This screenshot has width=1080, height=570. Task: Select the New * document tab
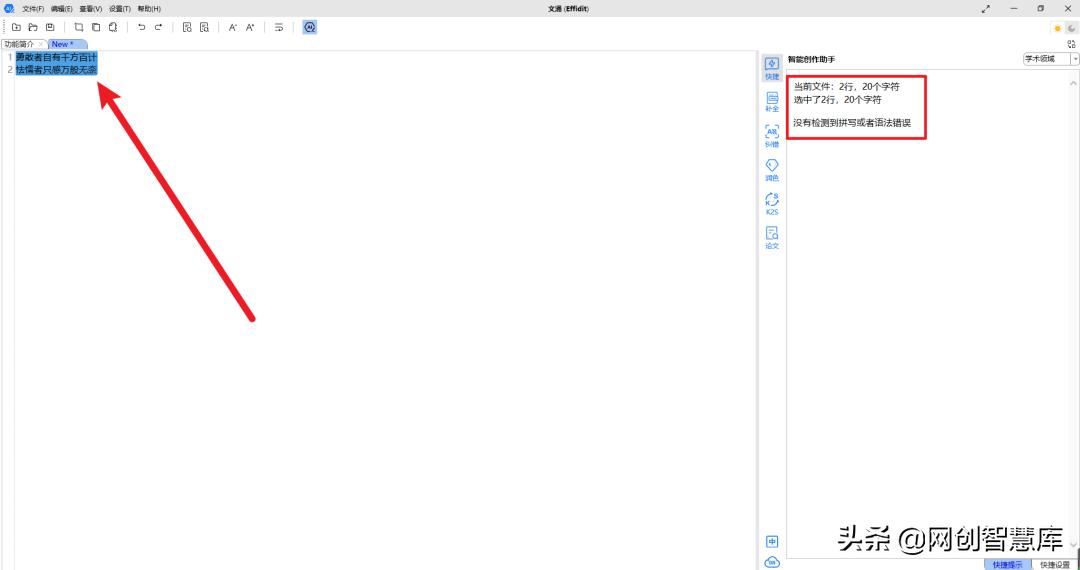pyautogui.click(x=68, y=44)
